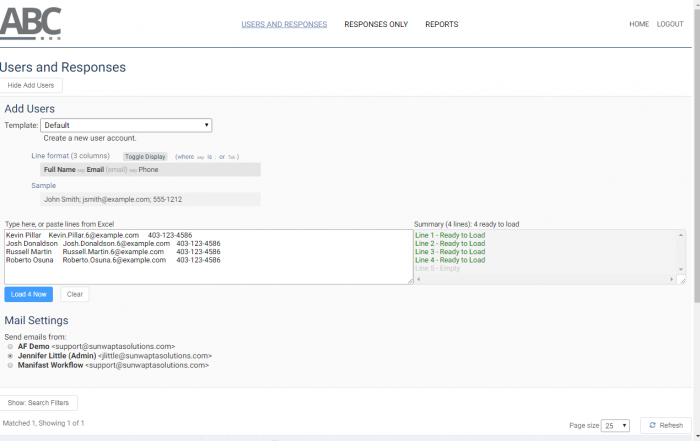Screen dimensions: 700x441
Task: Go to the Responses Only tab
Action: [x=376, y=24]
